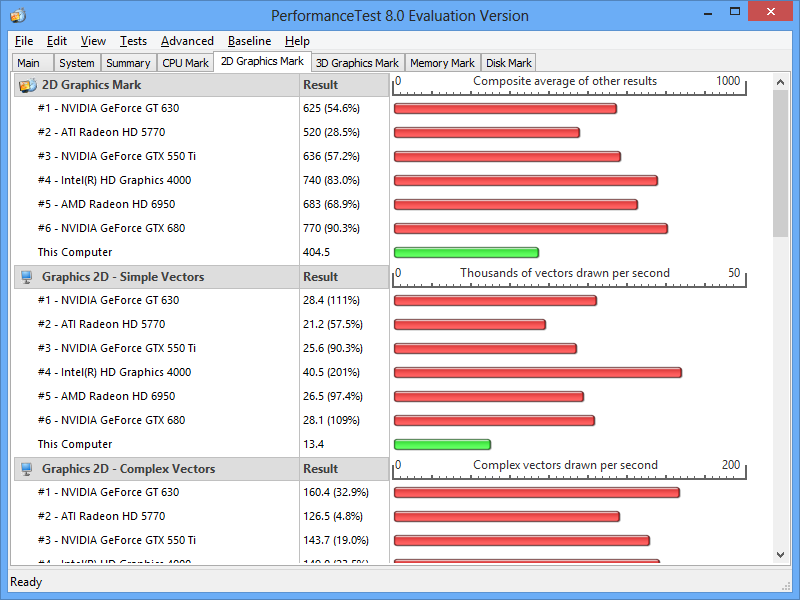This screenshot has height=600, width=800.
Task: Select the result value 740 (83.0%)
Action: click(x=332, y=181)
